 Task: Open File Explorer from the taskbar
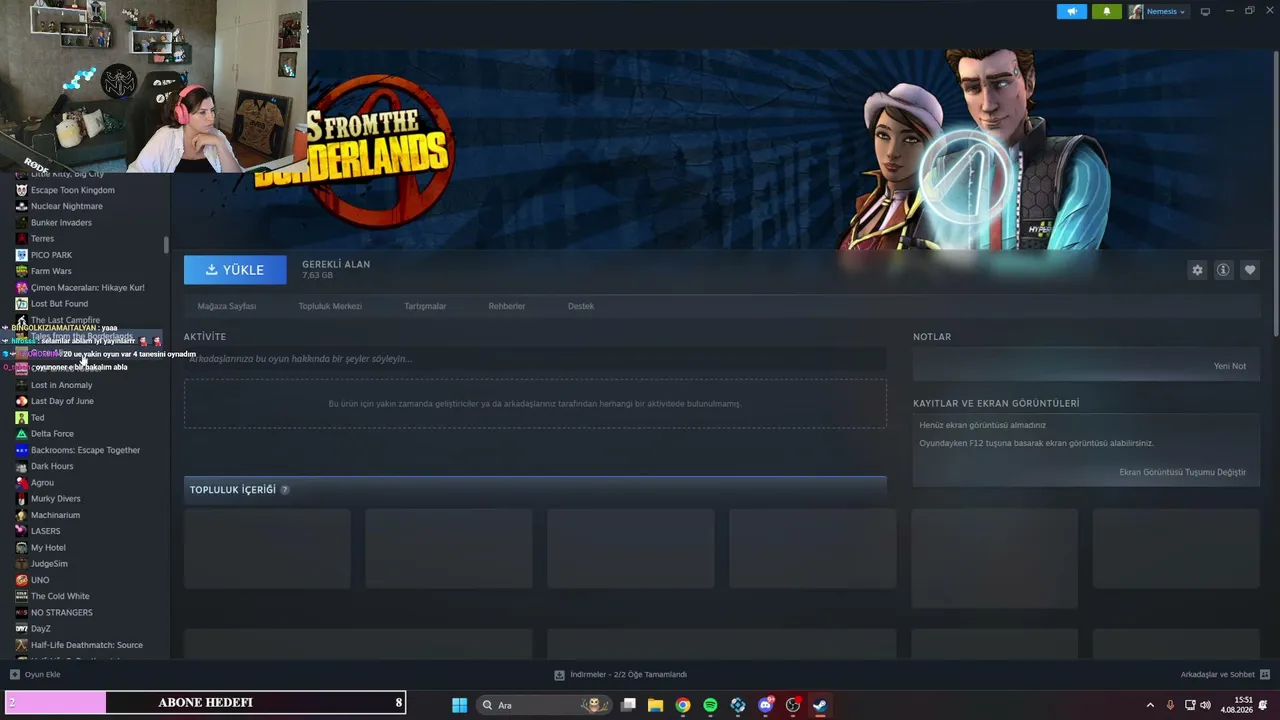tap(655, 705)
